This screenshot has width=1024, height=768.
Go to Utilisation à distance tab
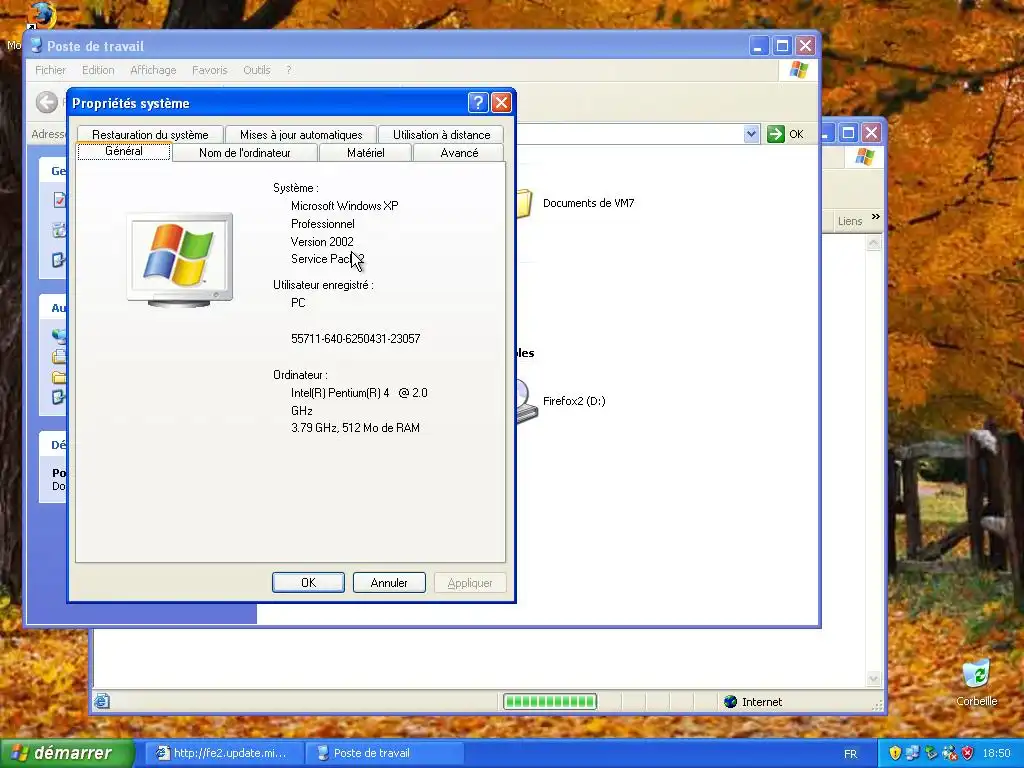441,135
